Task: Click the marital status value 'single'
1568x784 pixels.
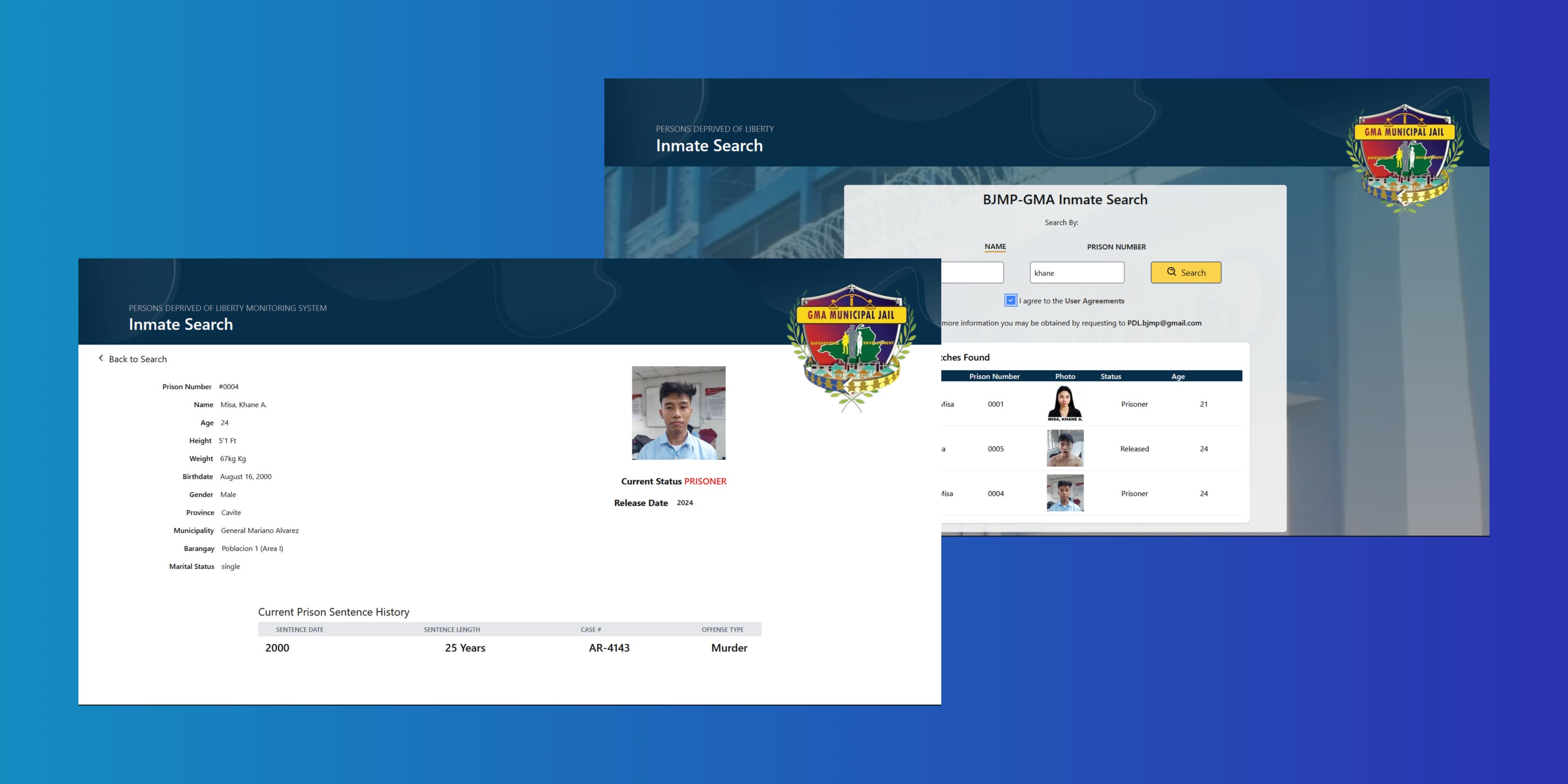Action: [x=231, y=567]
